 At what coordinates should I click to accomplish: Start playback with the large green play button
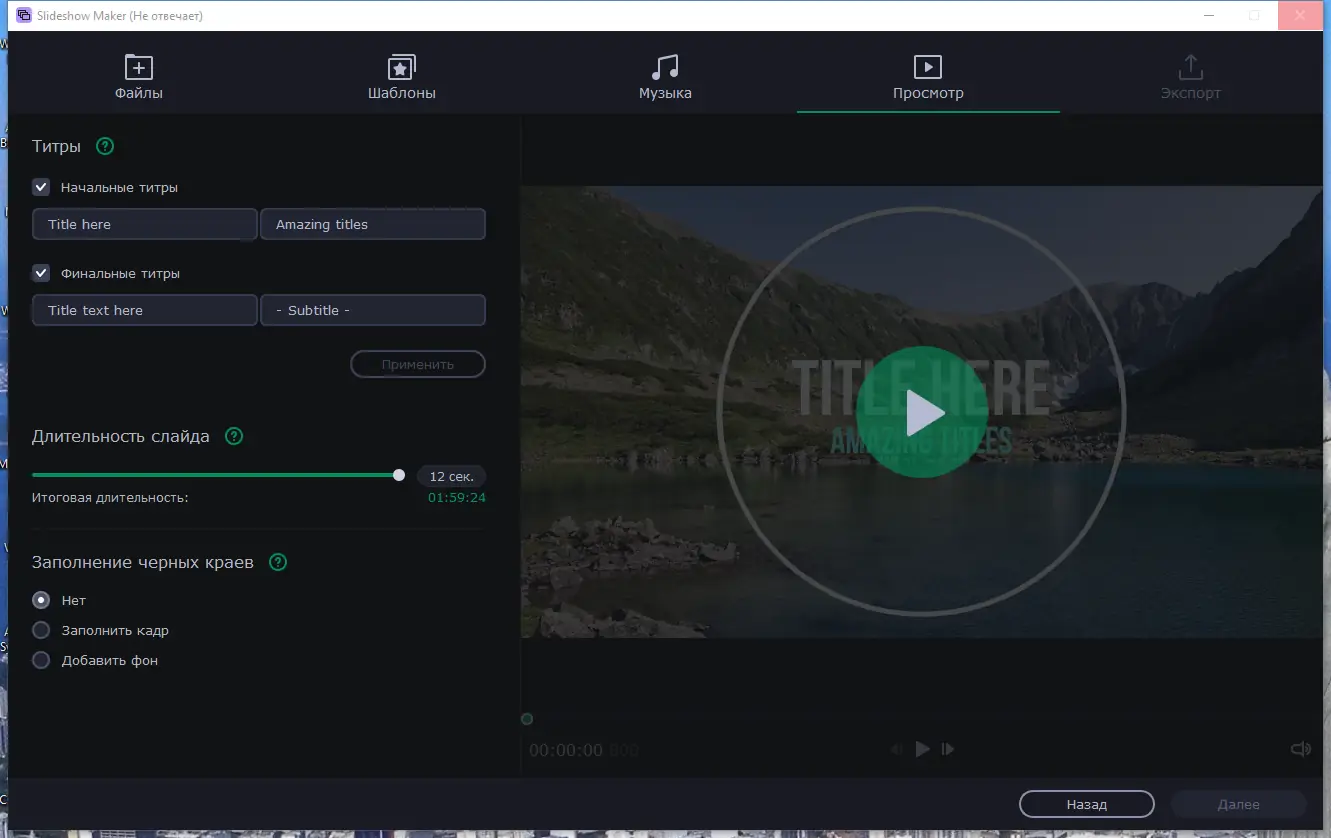(x=922, y=412)
